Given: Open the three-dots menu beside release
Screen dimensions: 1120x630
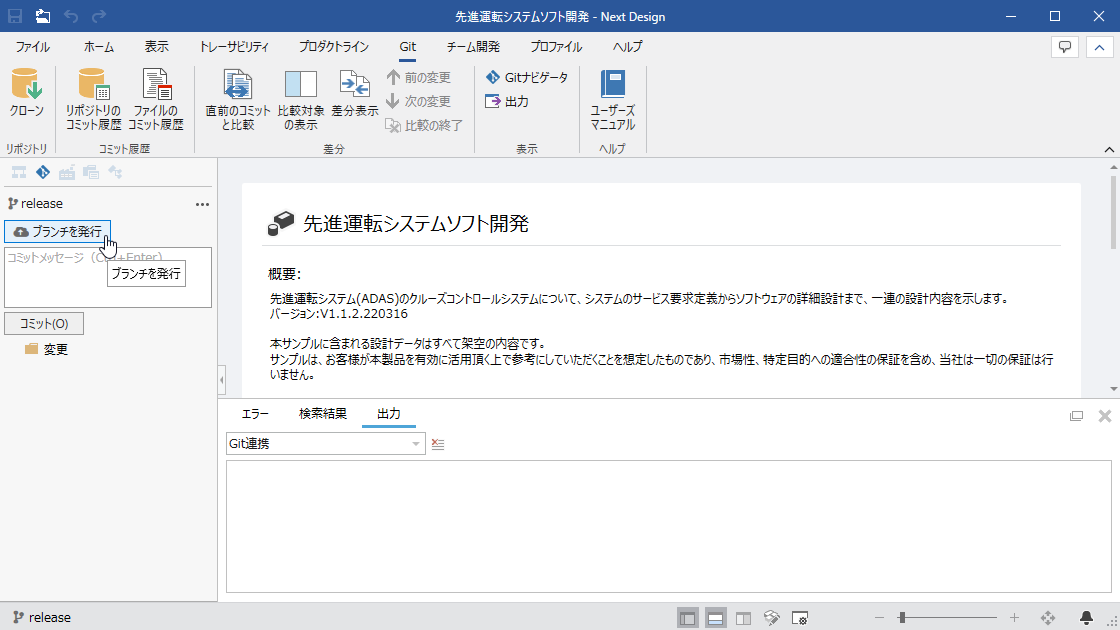Looking at the screenshot, I should pyautogui.click(x=203, y=204).
